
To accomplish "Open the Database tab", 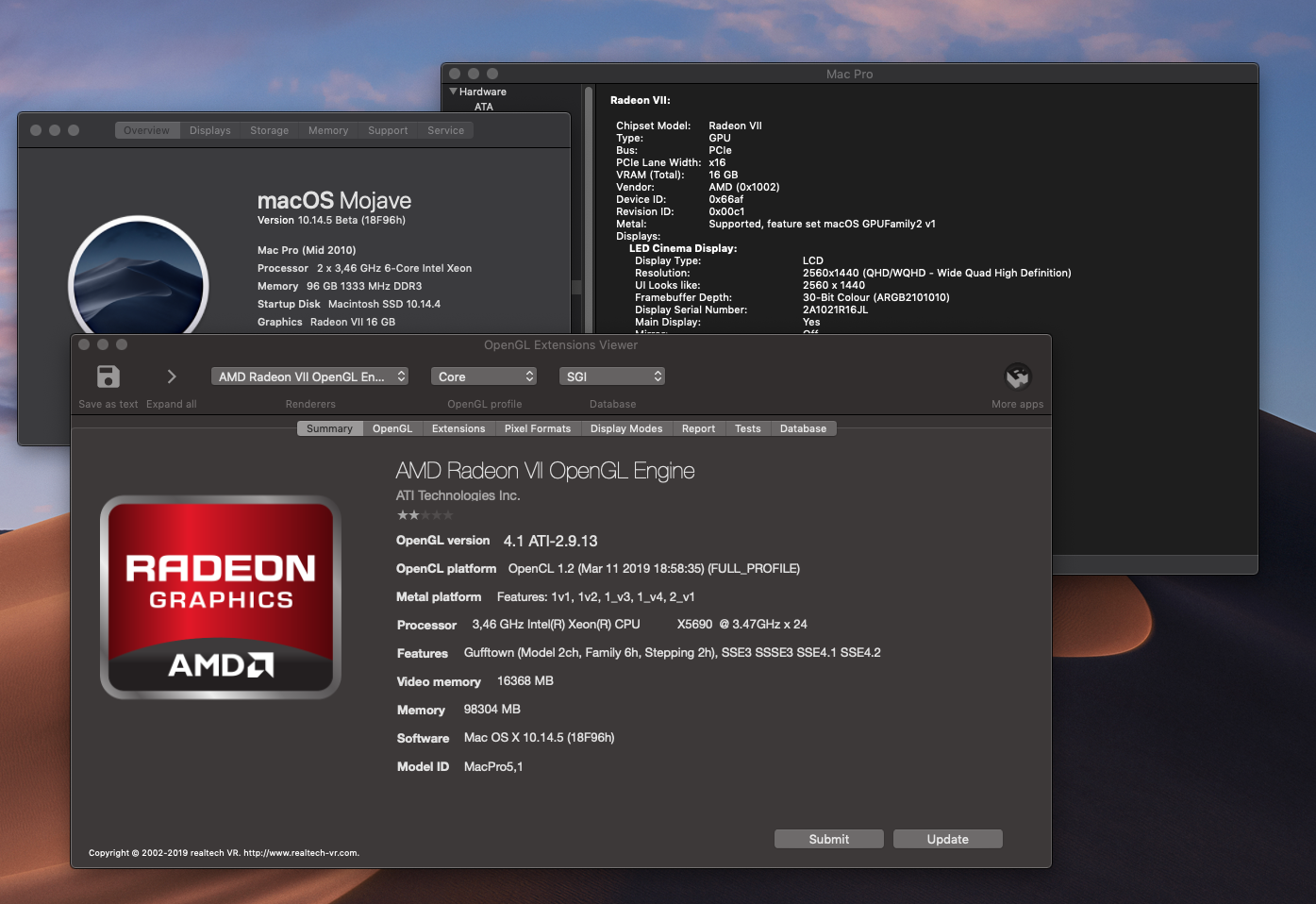I will click(x=803, y=428).
